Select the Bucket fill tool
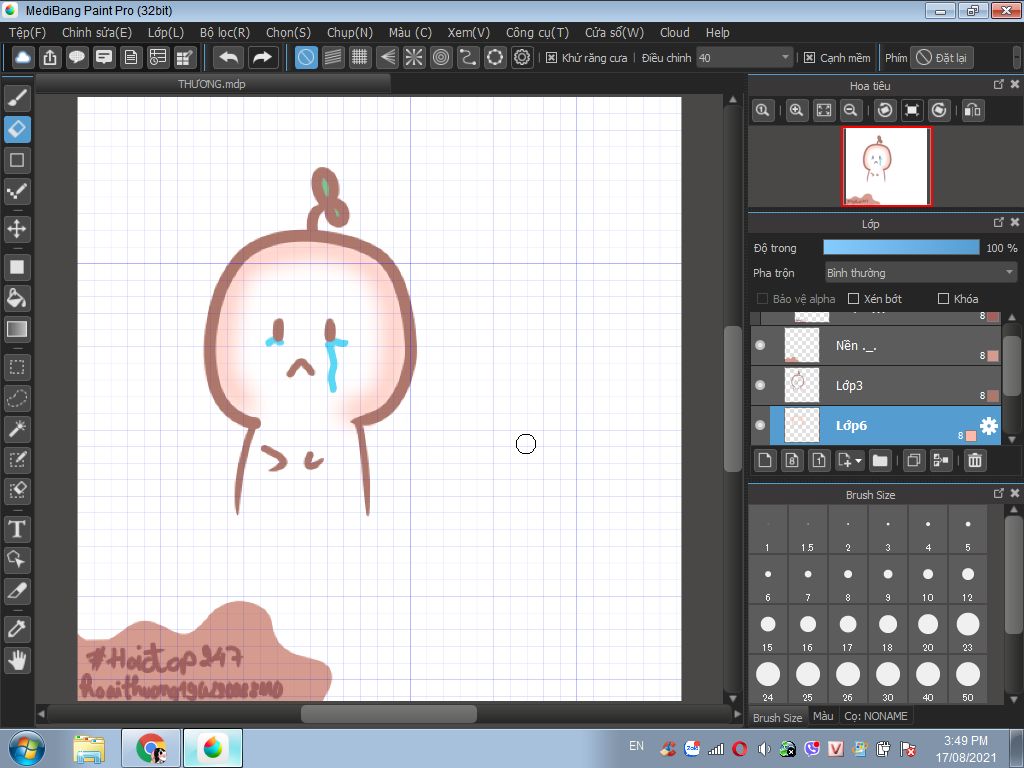Image resolution: width=1024 pixels, height=768 pixels. click(17, 298)
